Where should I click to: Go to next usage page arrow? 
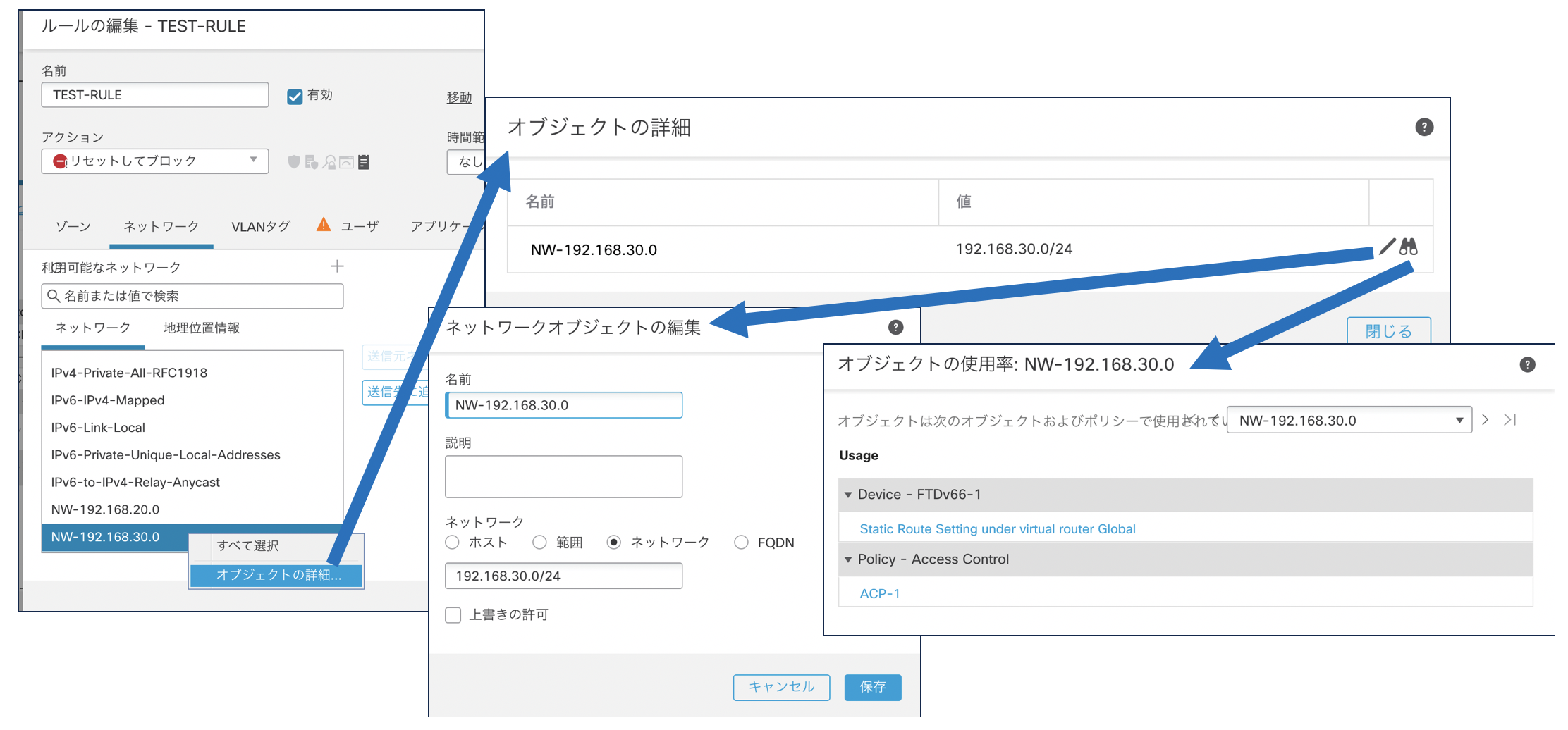[x=1486, y=420]
